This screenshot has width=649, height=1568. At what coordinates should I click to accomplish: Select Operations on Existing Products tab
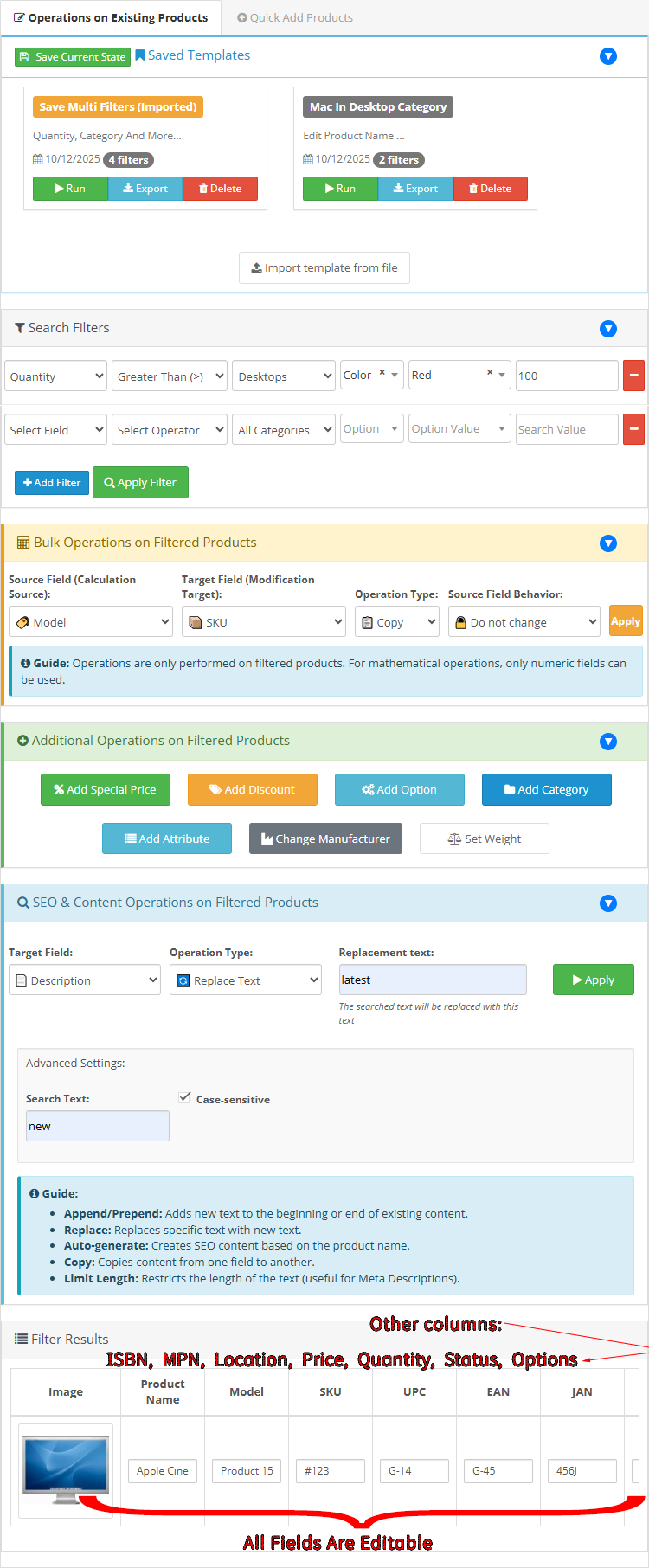click(111, 17)
